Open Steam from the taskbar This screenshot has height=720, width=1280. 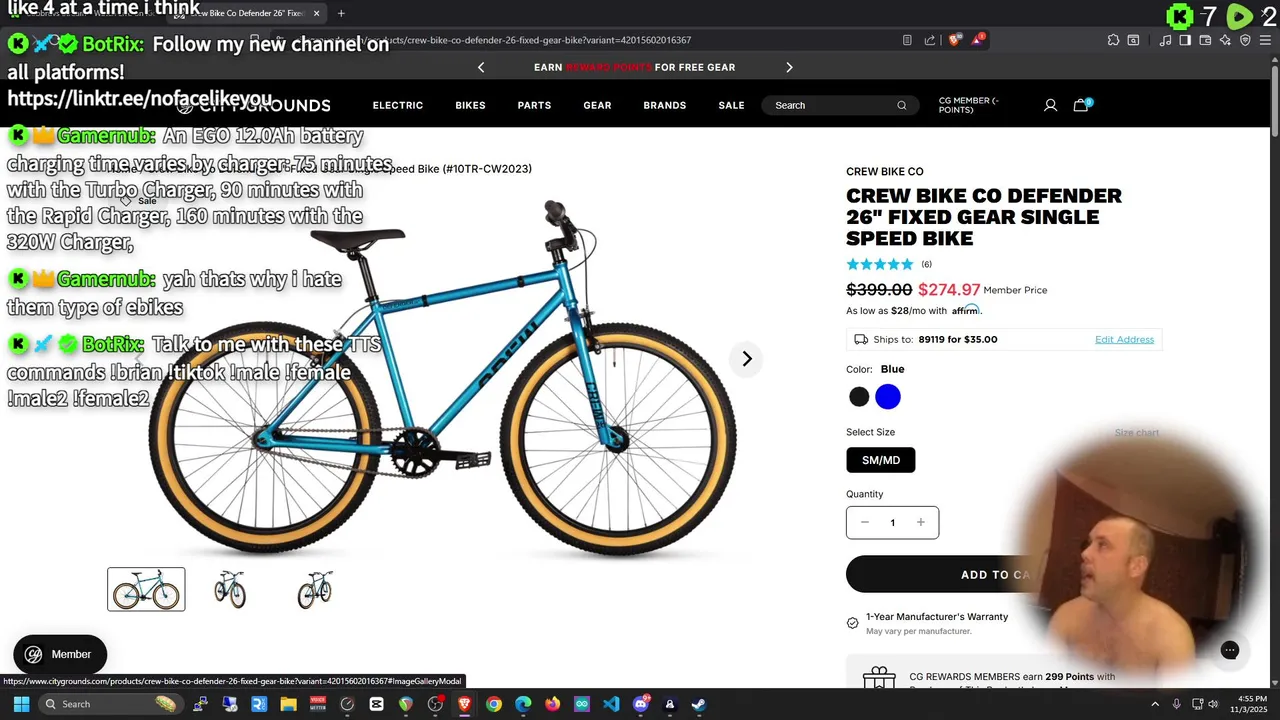point(698,704)
